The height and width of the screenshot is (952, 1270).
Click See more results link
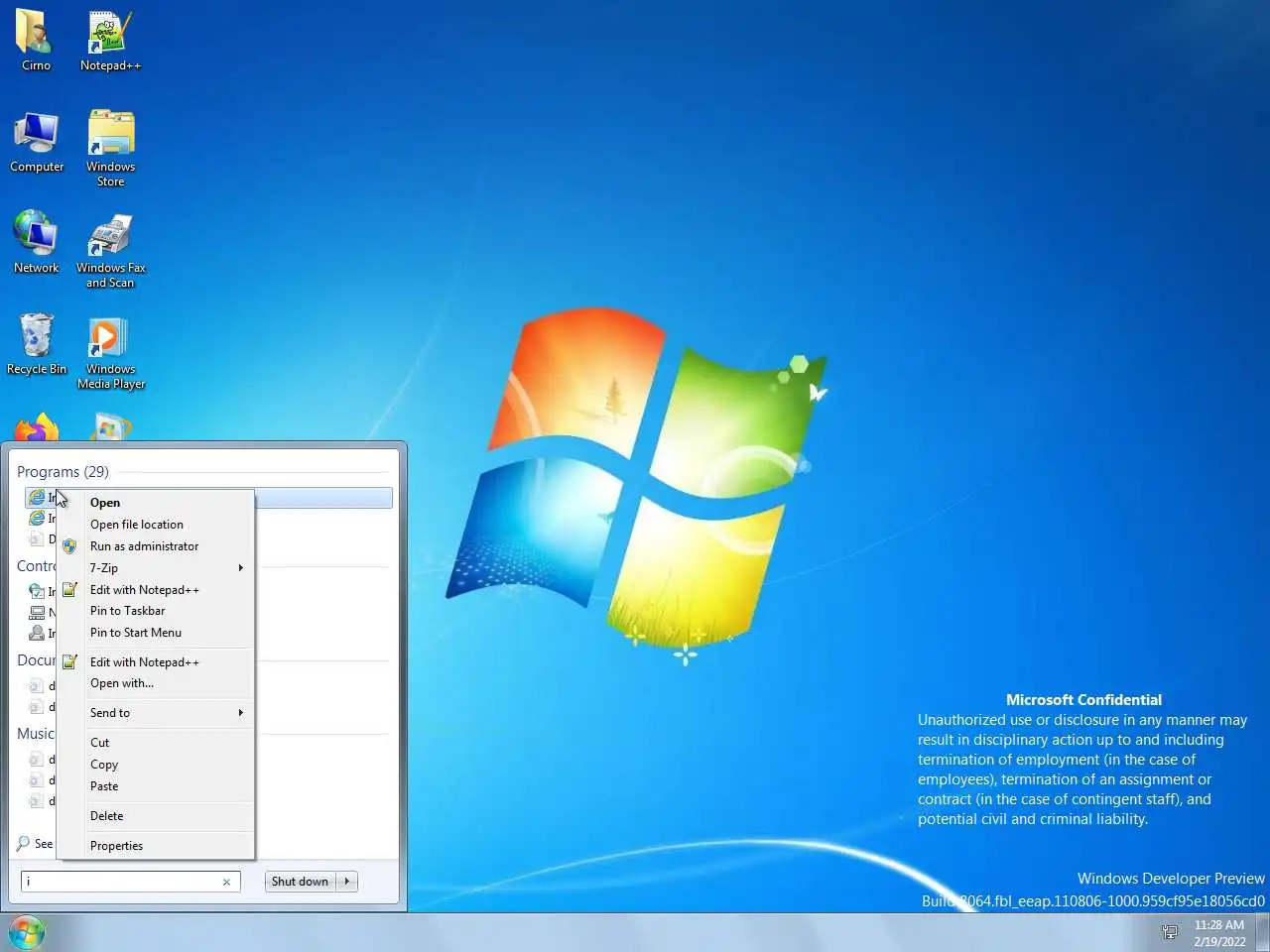35,844
